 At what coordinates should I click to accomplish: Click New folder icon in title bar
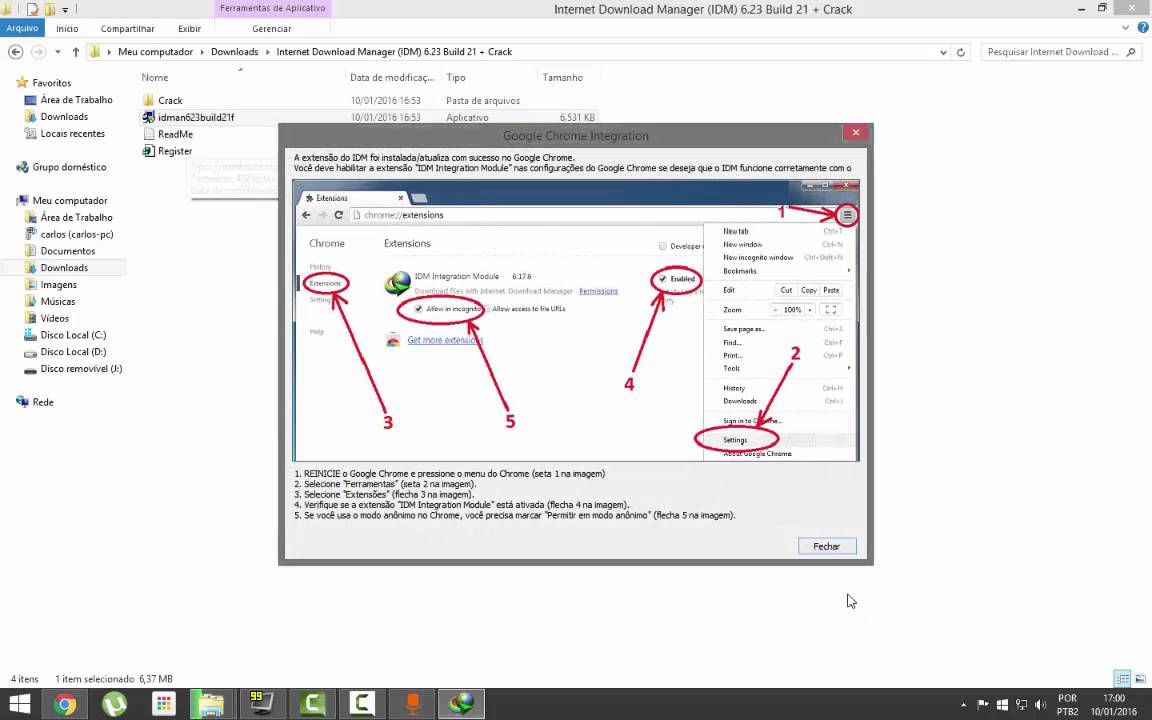coord(50,10)
